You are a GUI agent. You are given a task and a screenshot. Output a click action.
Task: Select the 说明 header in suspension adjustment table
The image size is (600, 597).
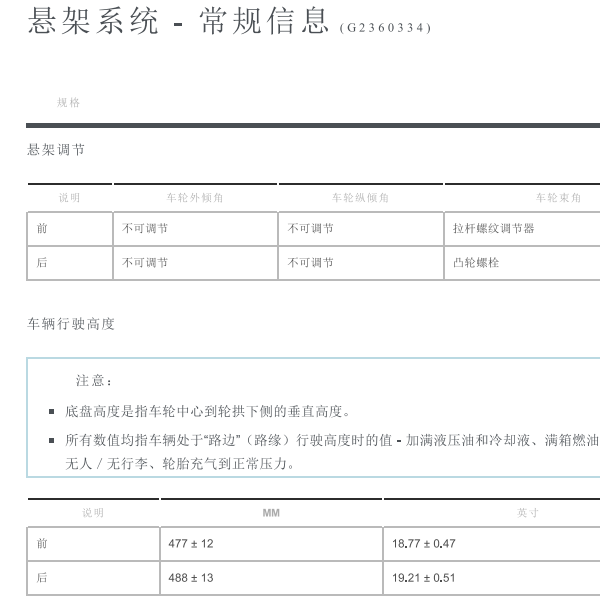click(x=69, y=198)
